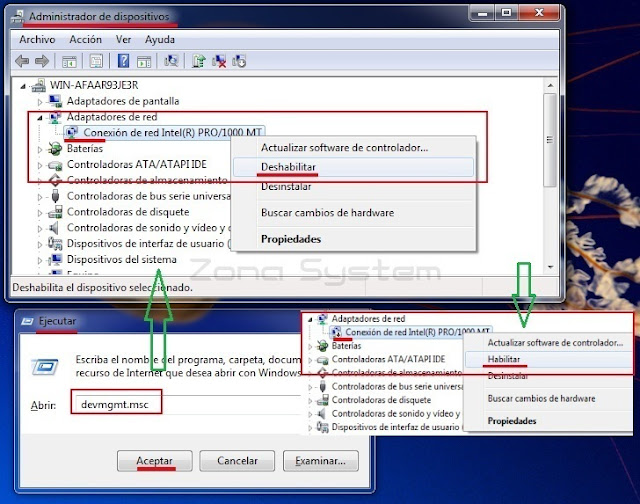This screenshot has height=504, width=640.
Task: Choose Actualizar software de controlador in upper context menu
Action: pyautogui.click(x=353, y=148)
